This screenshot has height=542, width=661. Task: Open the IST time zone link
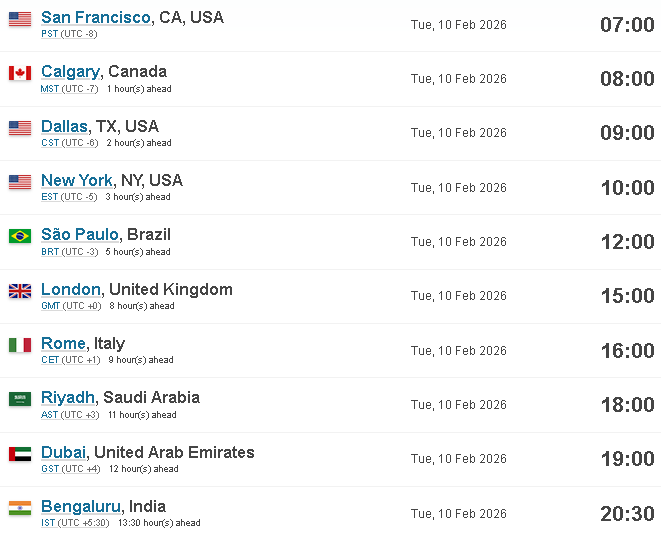pyautogui.click(x=48, y=523)
